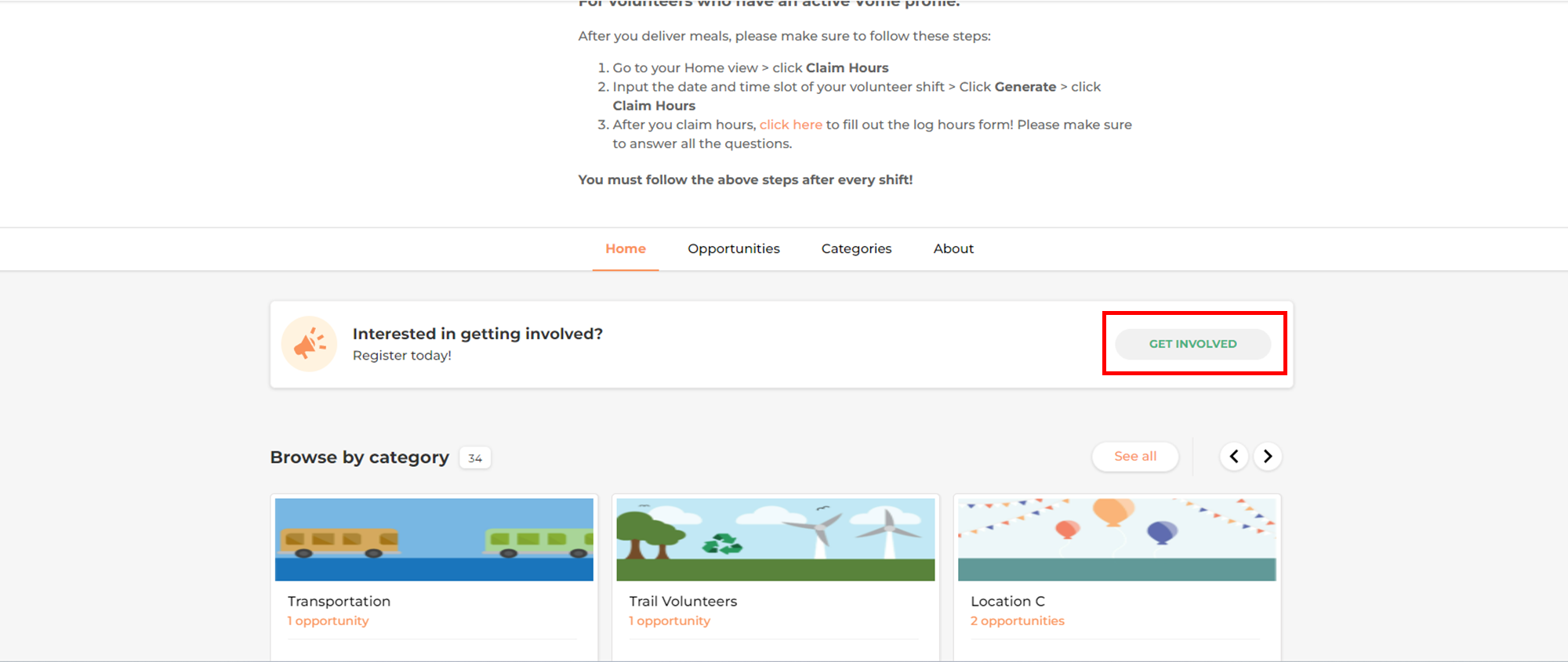Switch to the Opportunities tab
Viewport: 1568px width, 662px height.
[x=734, y=248]
